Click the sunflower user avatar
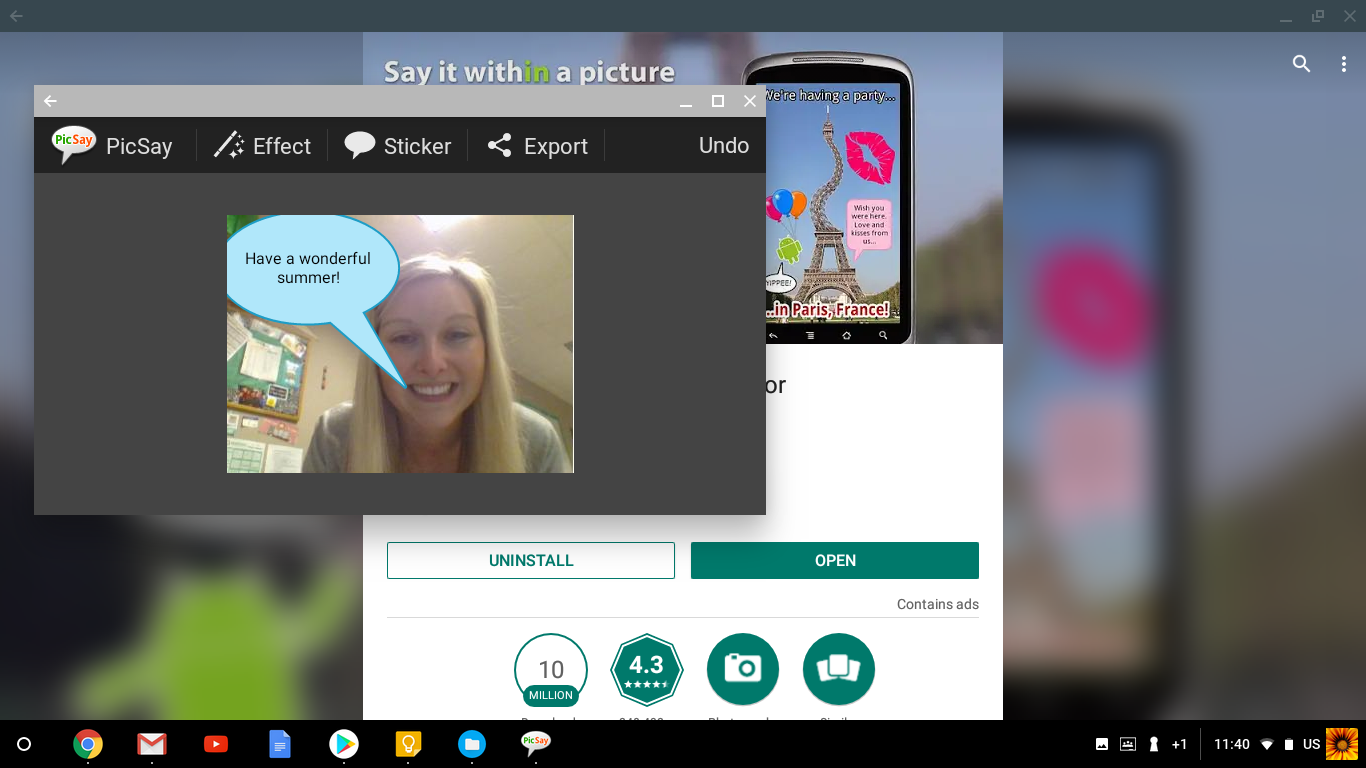The width and height of the screenshot is (1366, 768). tap(1342, 744)
